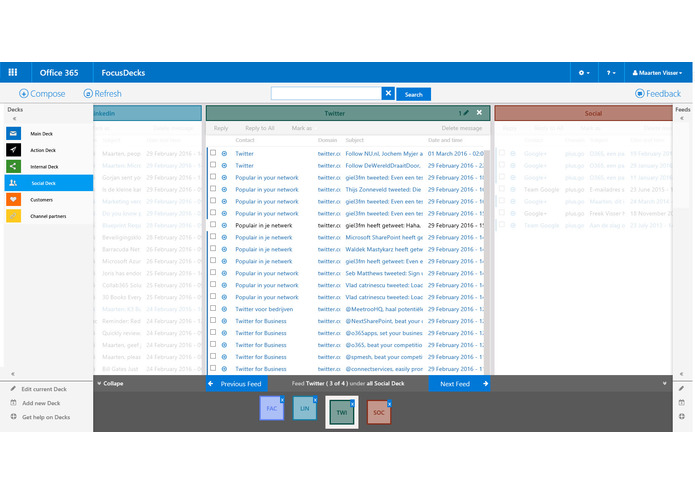Open the Feedback link

[658, 93]
